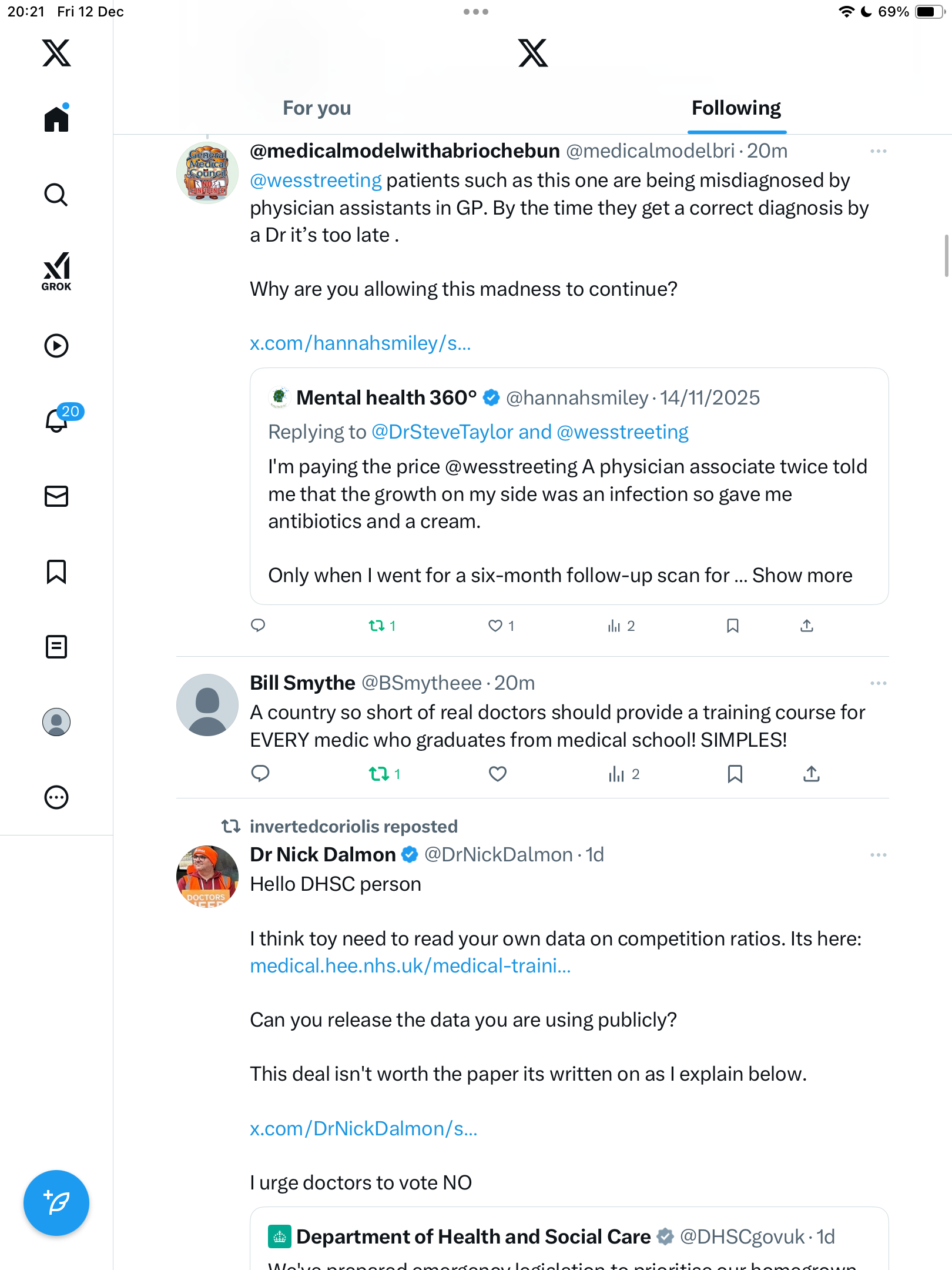This screenshot has height=1270, width=952.
Task: Open the medical.hee.nhs.uk link
Action: 410,965
